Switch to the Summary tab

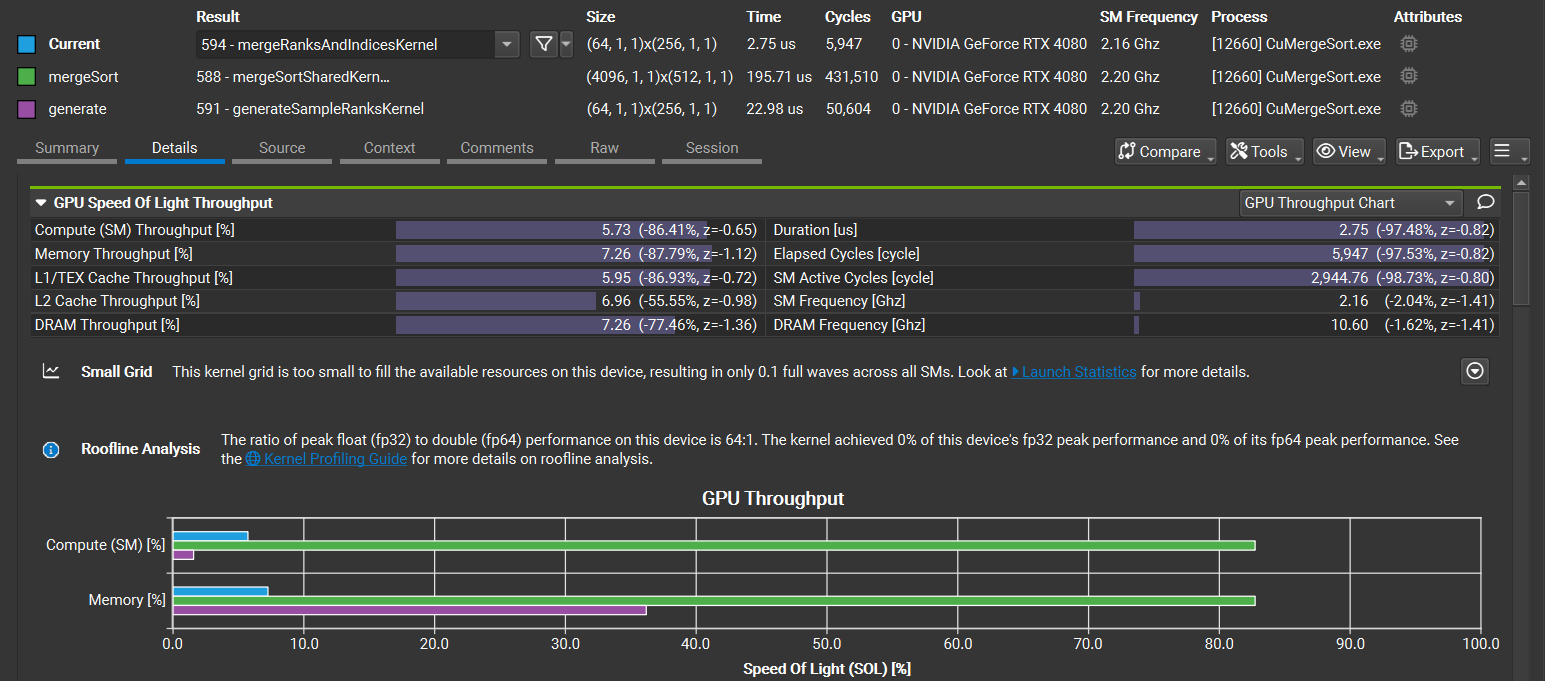tap(67, 147)
